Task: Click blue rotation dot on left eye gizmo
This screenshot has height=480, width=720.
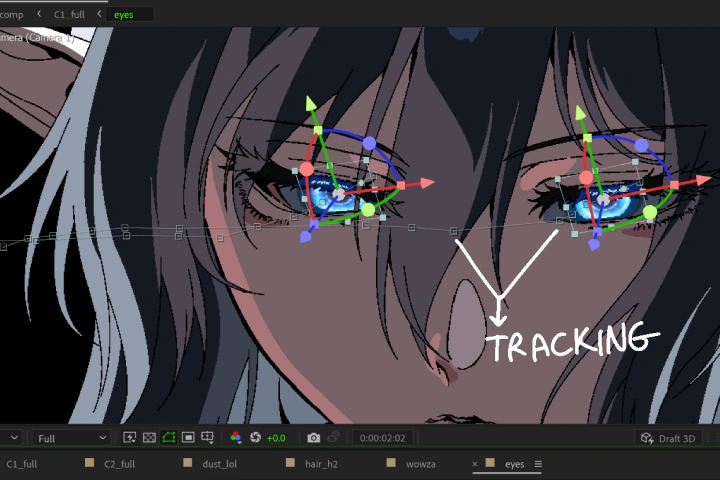Action: (x=369, y=143)
